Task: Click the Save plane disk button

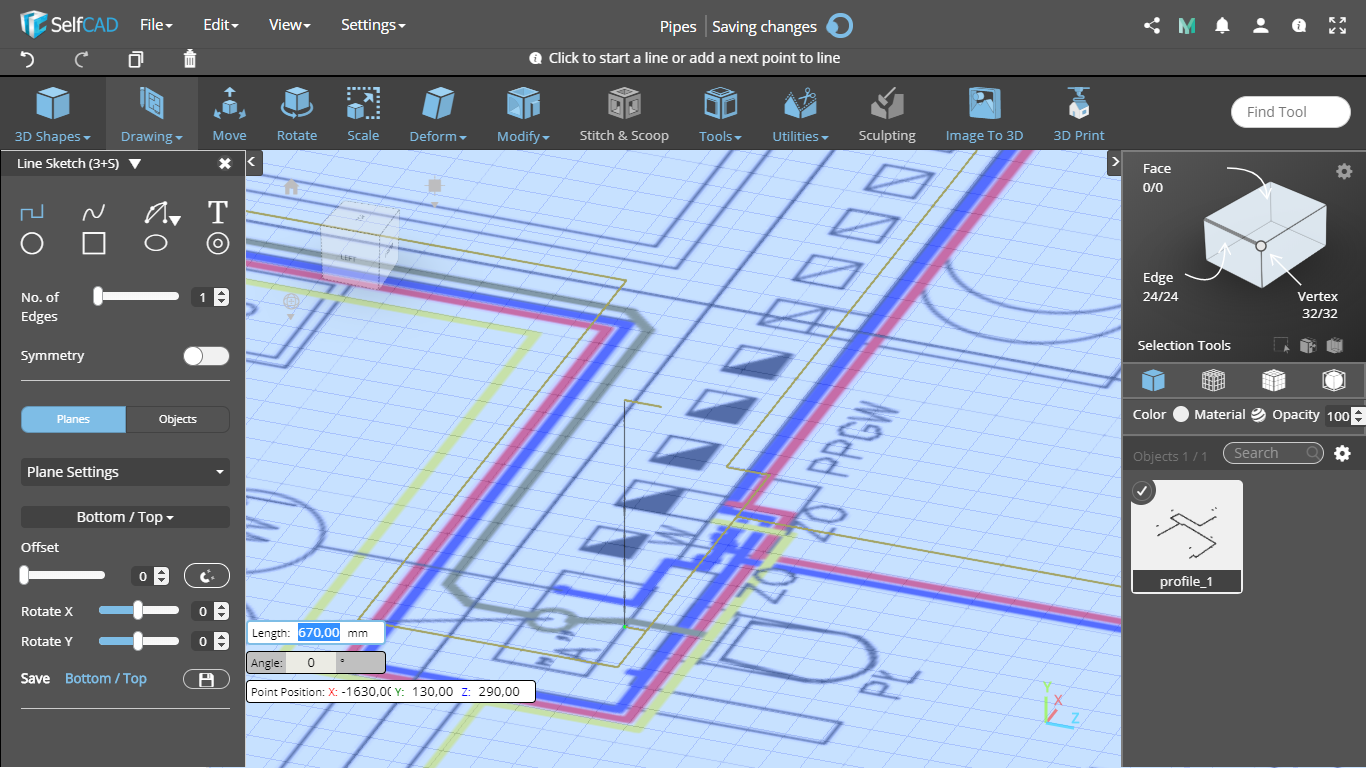Action: click(x=207, y=679)
